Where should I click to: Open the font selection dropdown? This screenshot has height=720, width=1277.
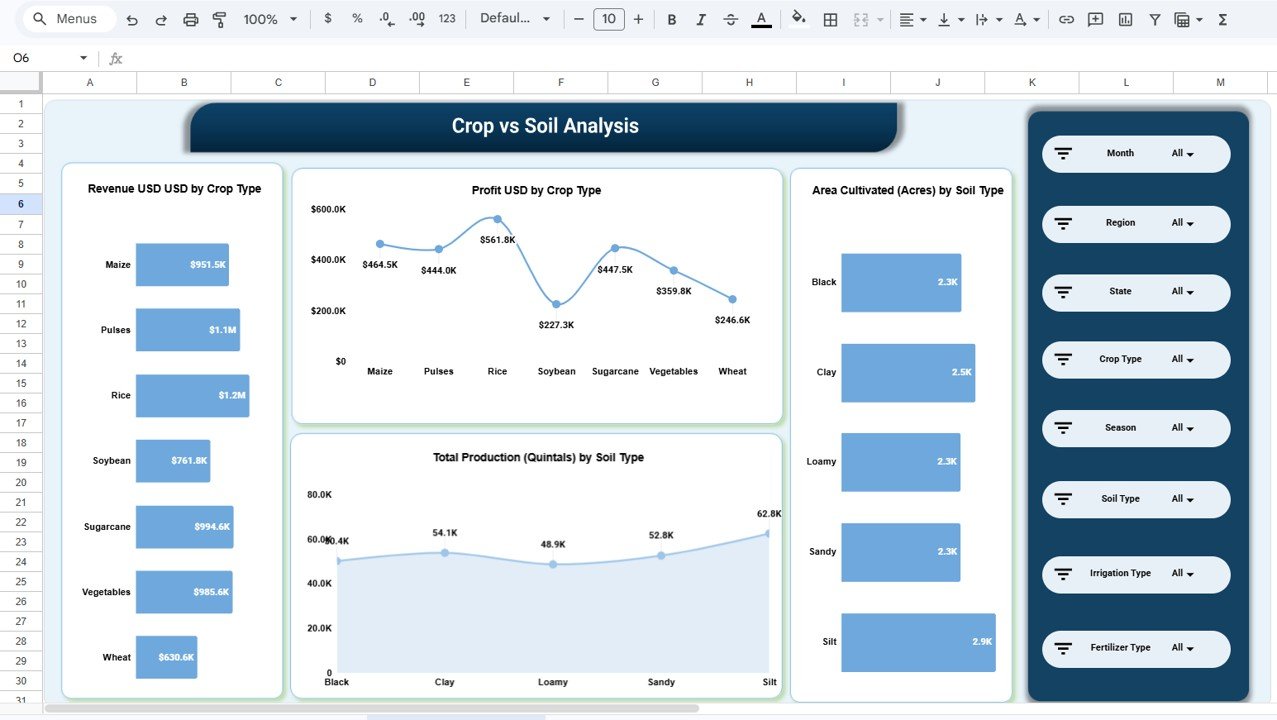point(515,18)
